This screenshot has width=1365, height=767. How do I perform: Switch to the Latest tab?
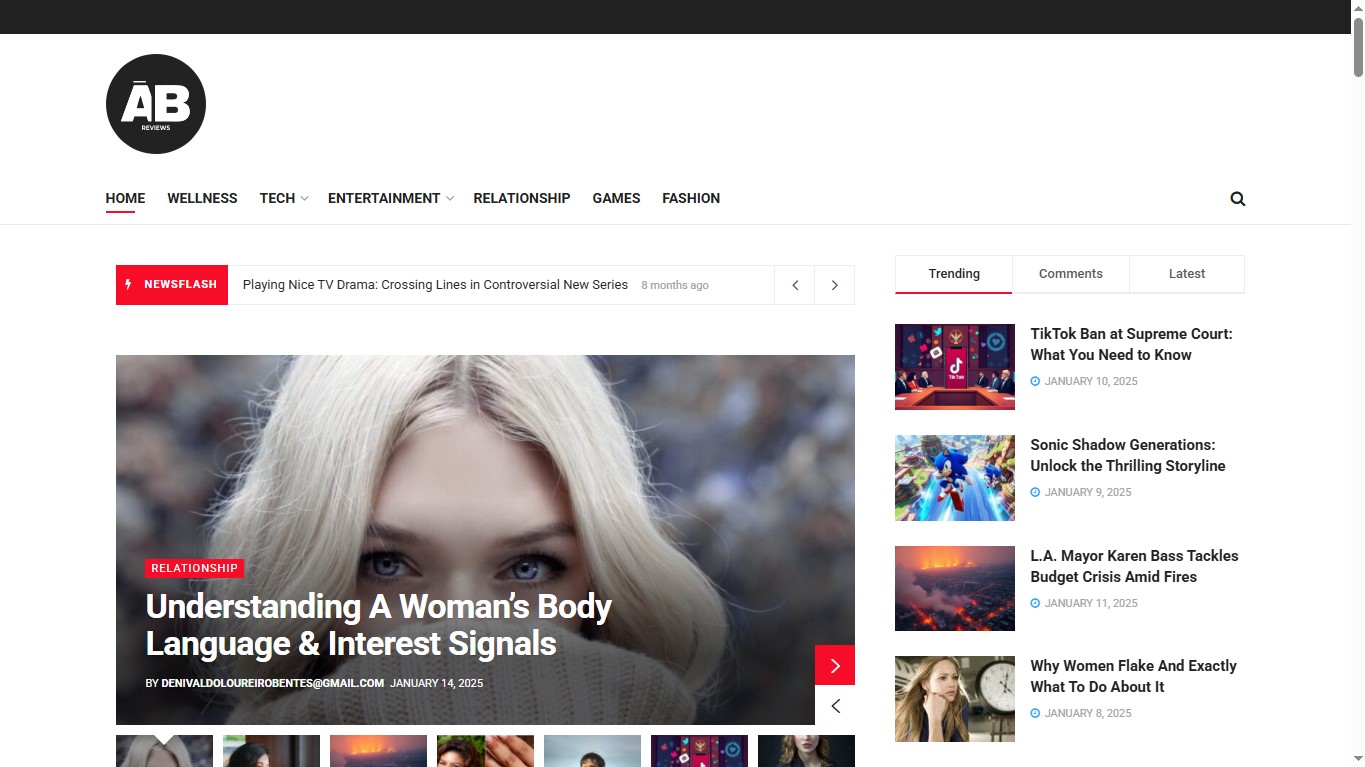pyautogui.click(x=1187, y=274)
